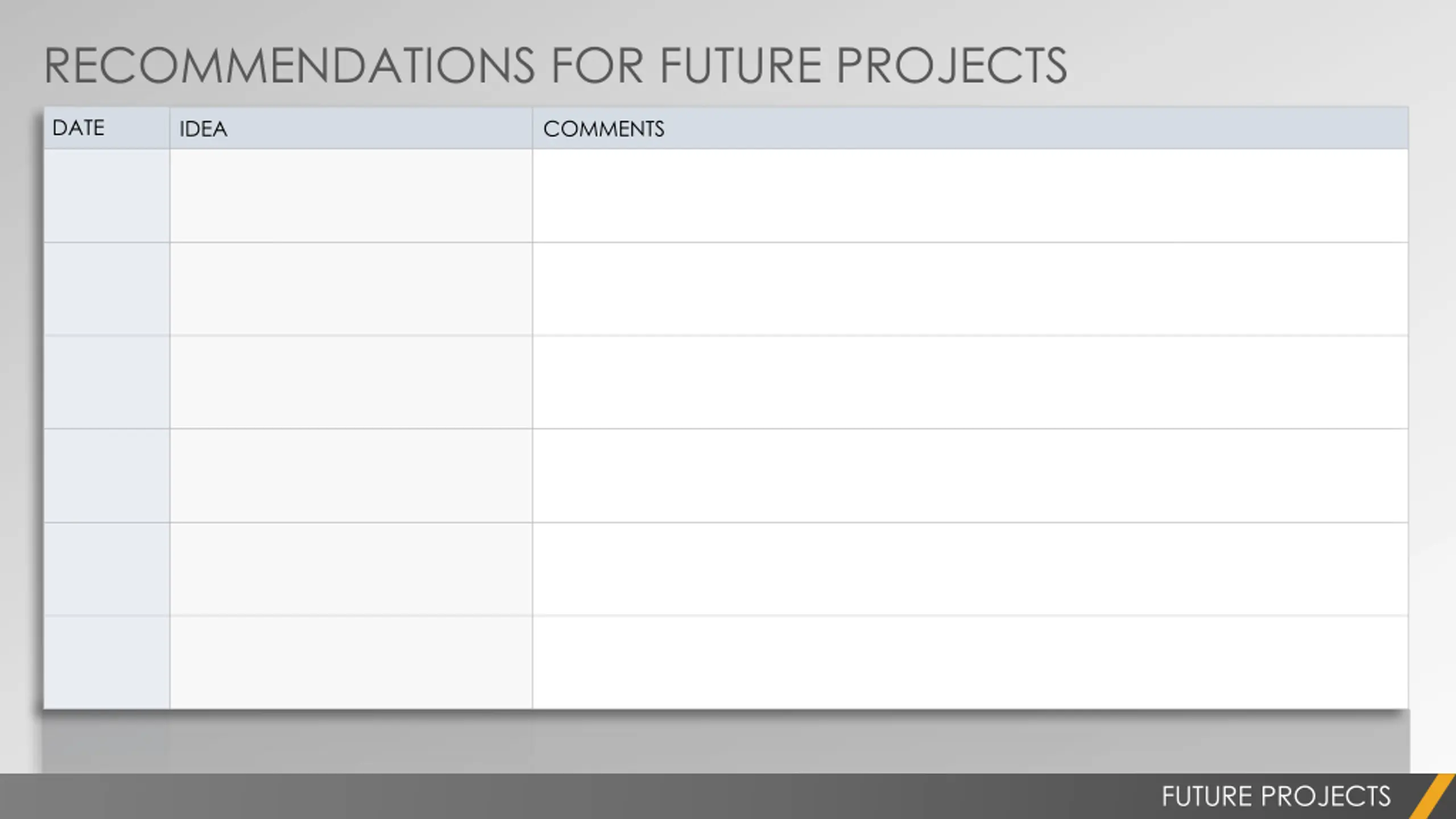Click the fourth row IDEA cell
Image resolution: width=1456 pixels, height=819 pixels.
coord(351,475)
